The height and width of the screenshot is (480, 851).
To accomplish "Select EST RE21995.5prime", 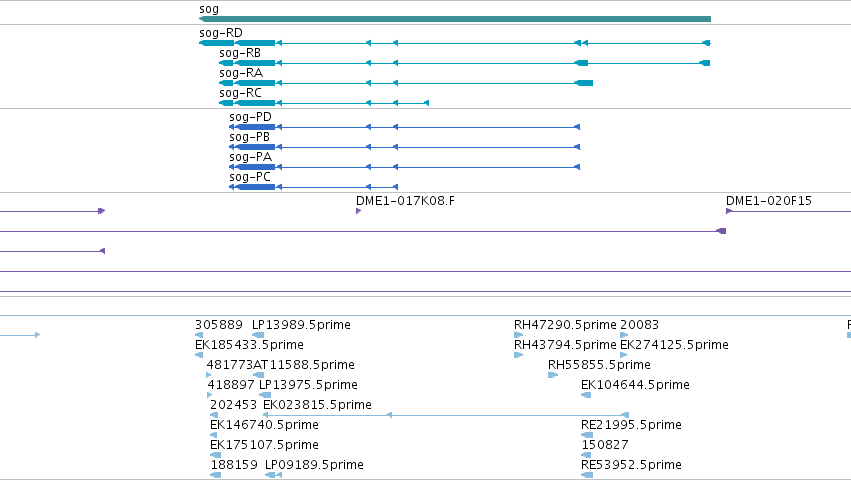I will 631,425.
